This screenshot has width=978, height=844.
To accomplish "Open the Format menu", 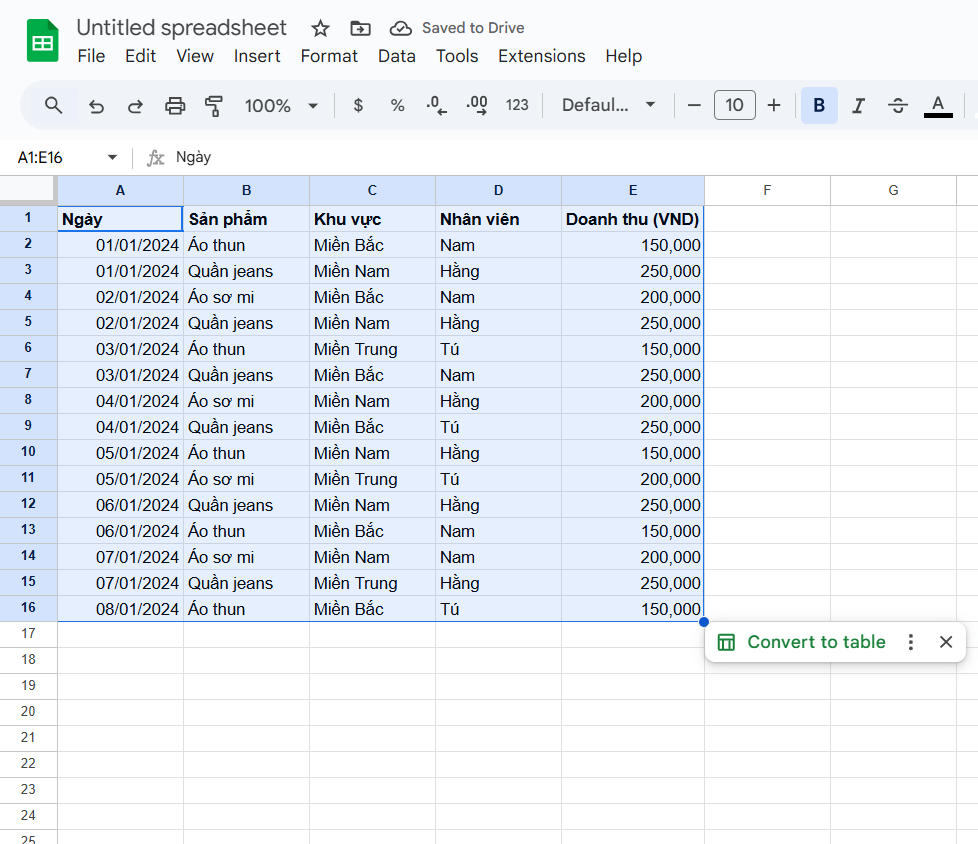I will tap(329, 56).
